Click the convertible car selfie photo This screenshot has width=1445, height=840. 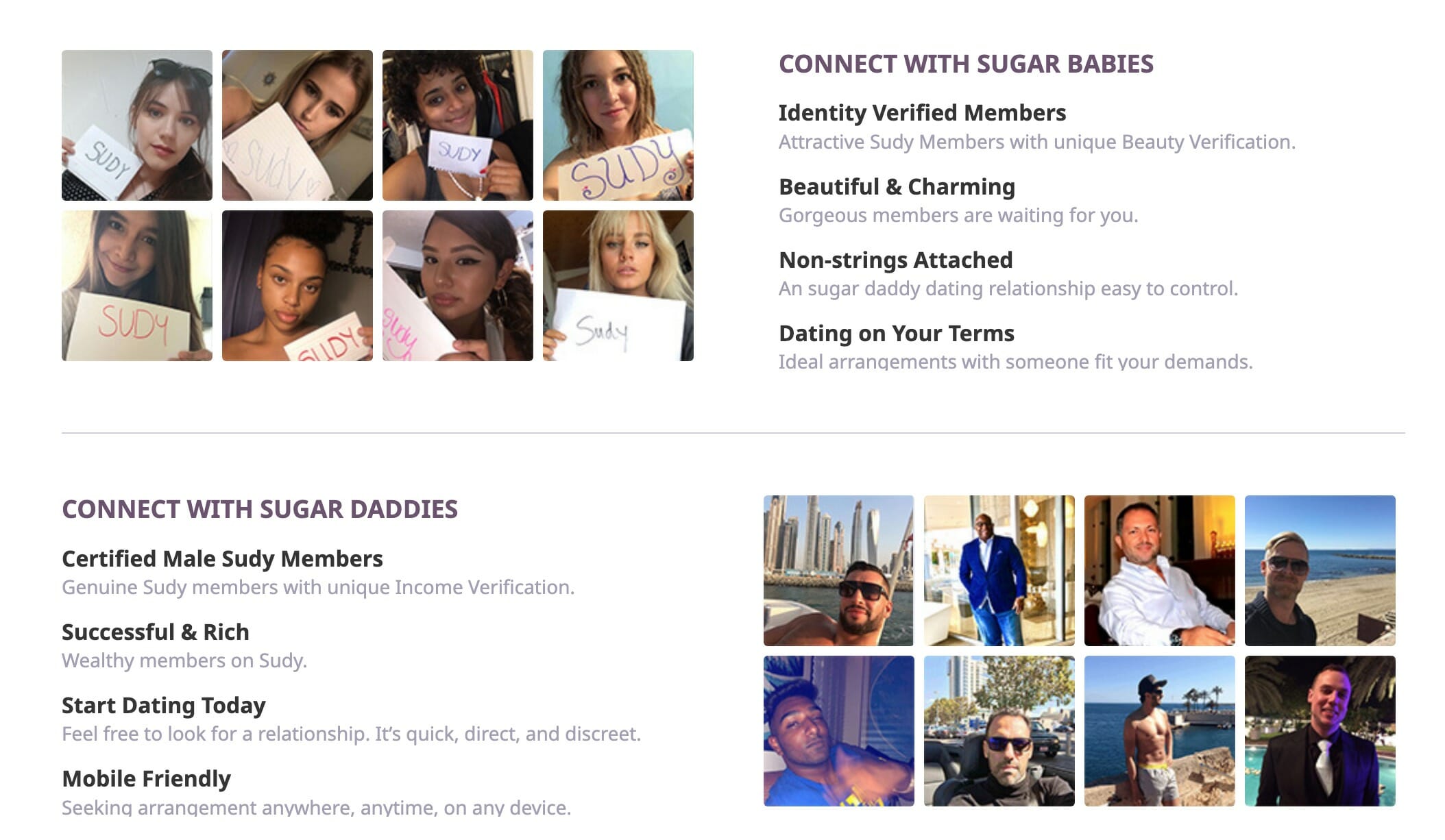point(999,731)
